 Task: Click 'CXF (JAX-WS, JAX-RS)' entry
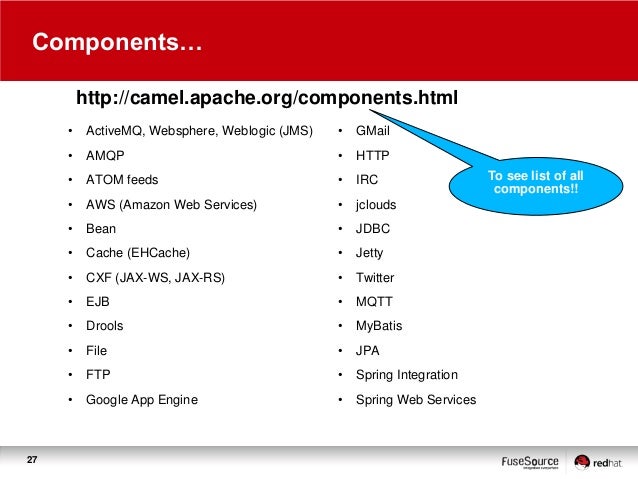(155, 278)
